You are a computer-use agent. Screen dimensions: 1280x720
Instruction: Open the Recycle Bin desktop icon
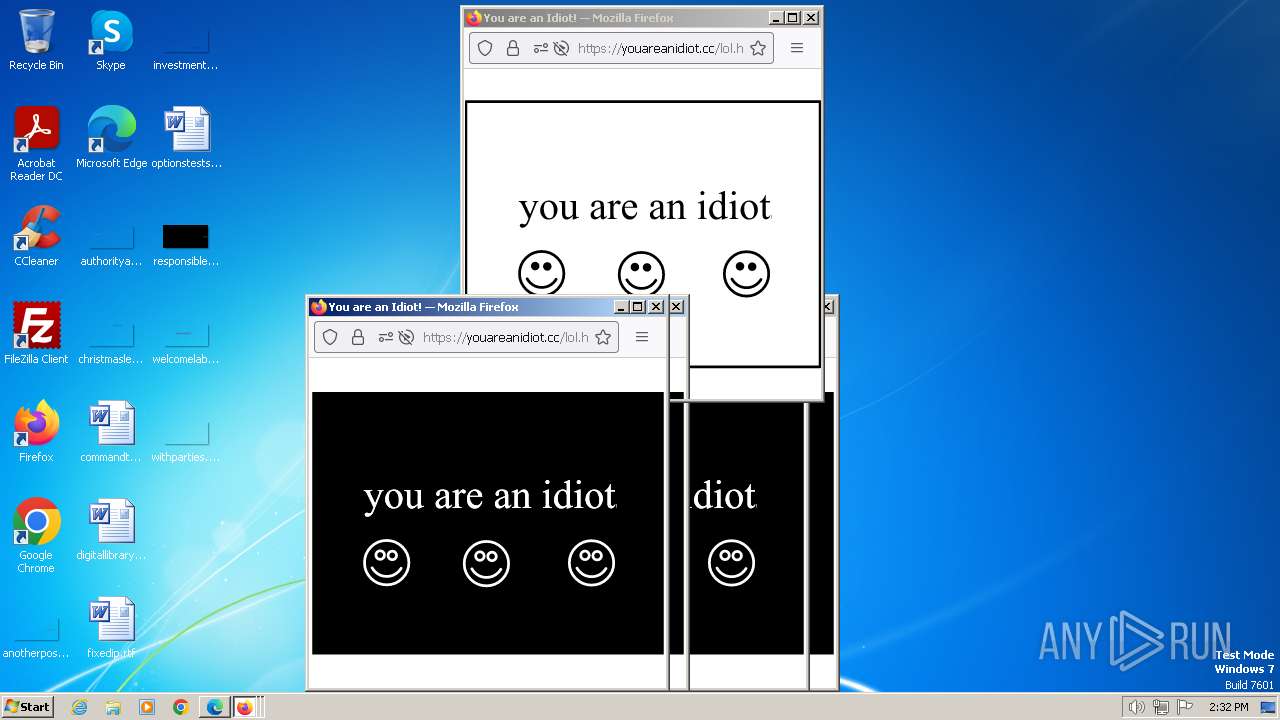[x=36, y=40]
